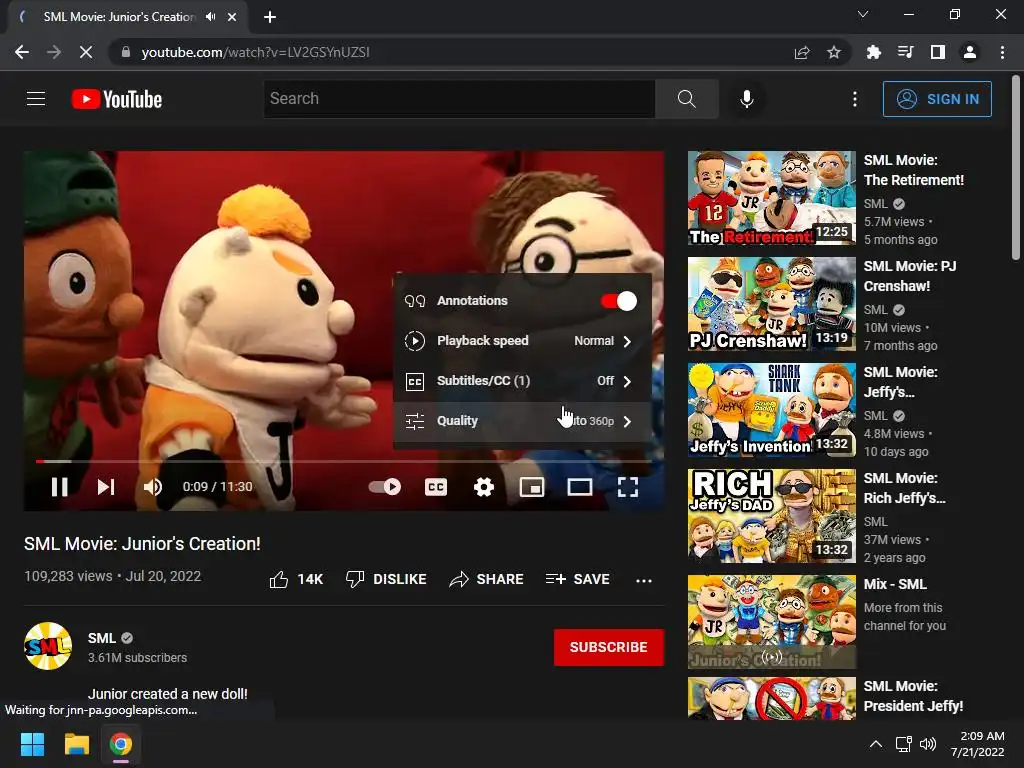Click the Chrome taskbar icon
1024x768 pixels.
[120, 744]
